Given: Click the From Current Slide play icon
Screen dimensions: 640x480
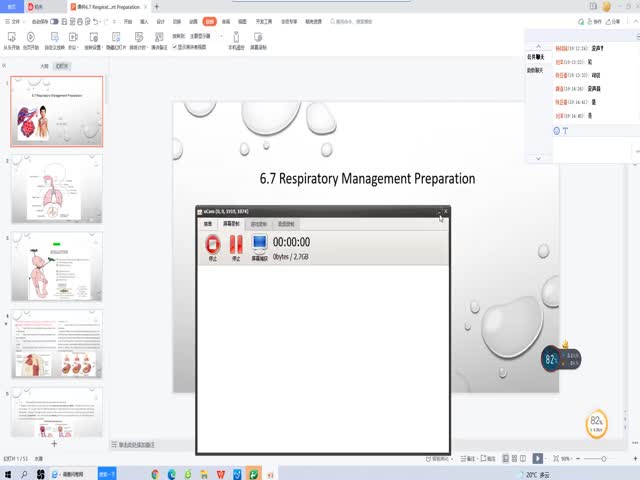Looking at the screenshot, I should click(x=31, y=38).
